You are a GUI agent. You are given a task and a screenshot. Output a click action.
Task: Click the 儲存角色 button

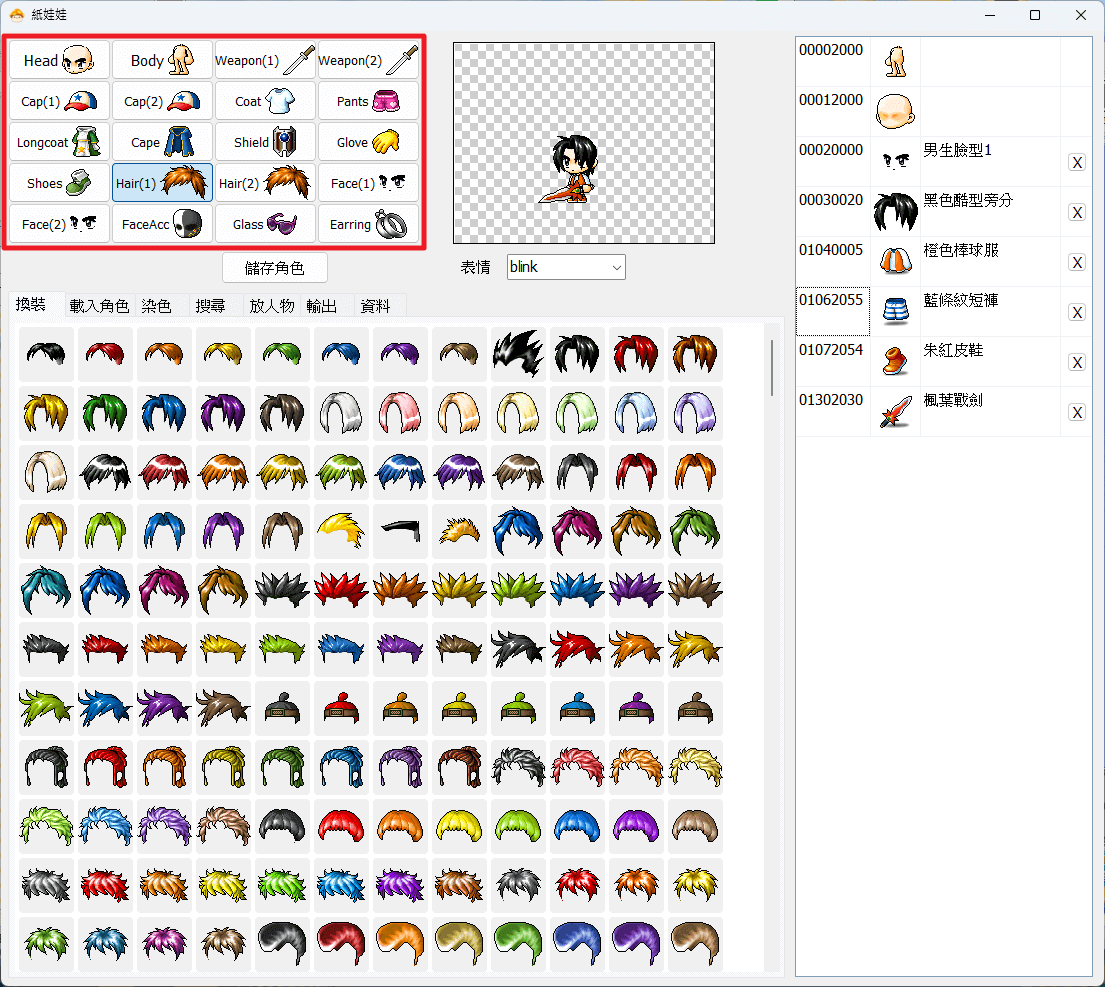click(275, 268)
